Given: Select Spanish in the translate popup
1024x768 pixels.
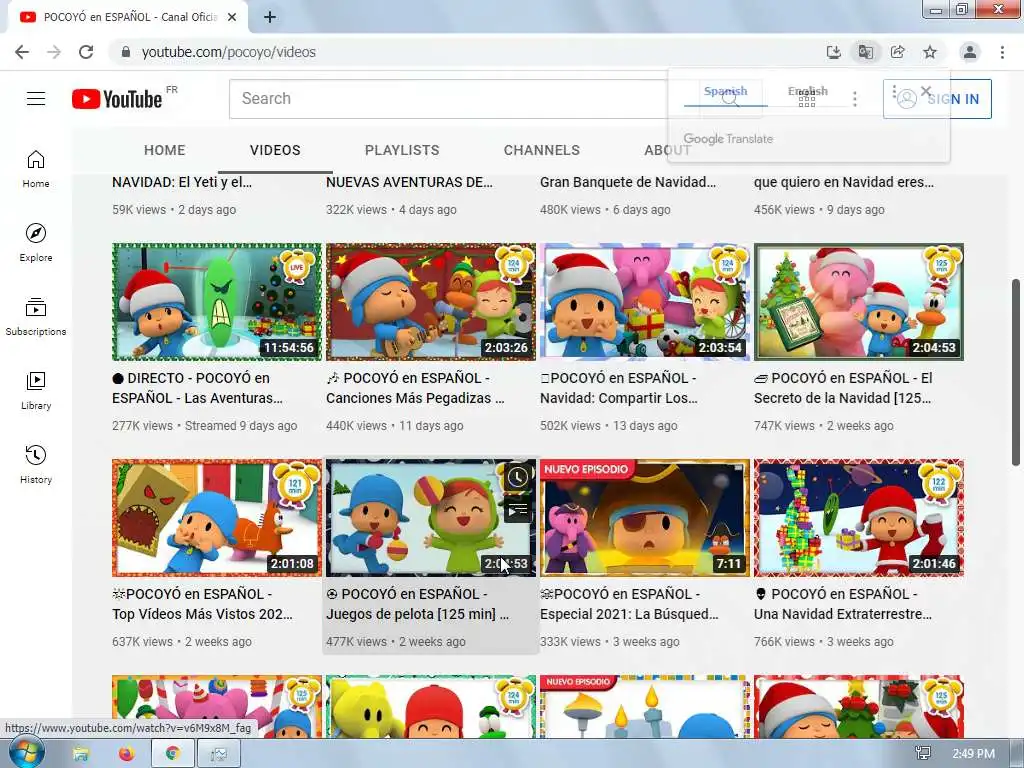Looking at the screenshot, I should (x=726, y=91).
